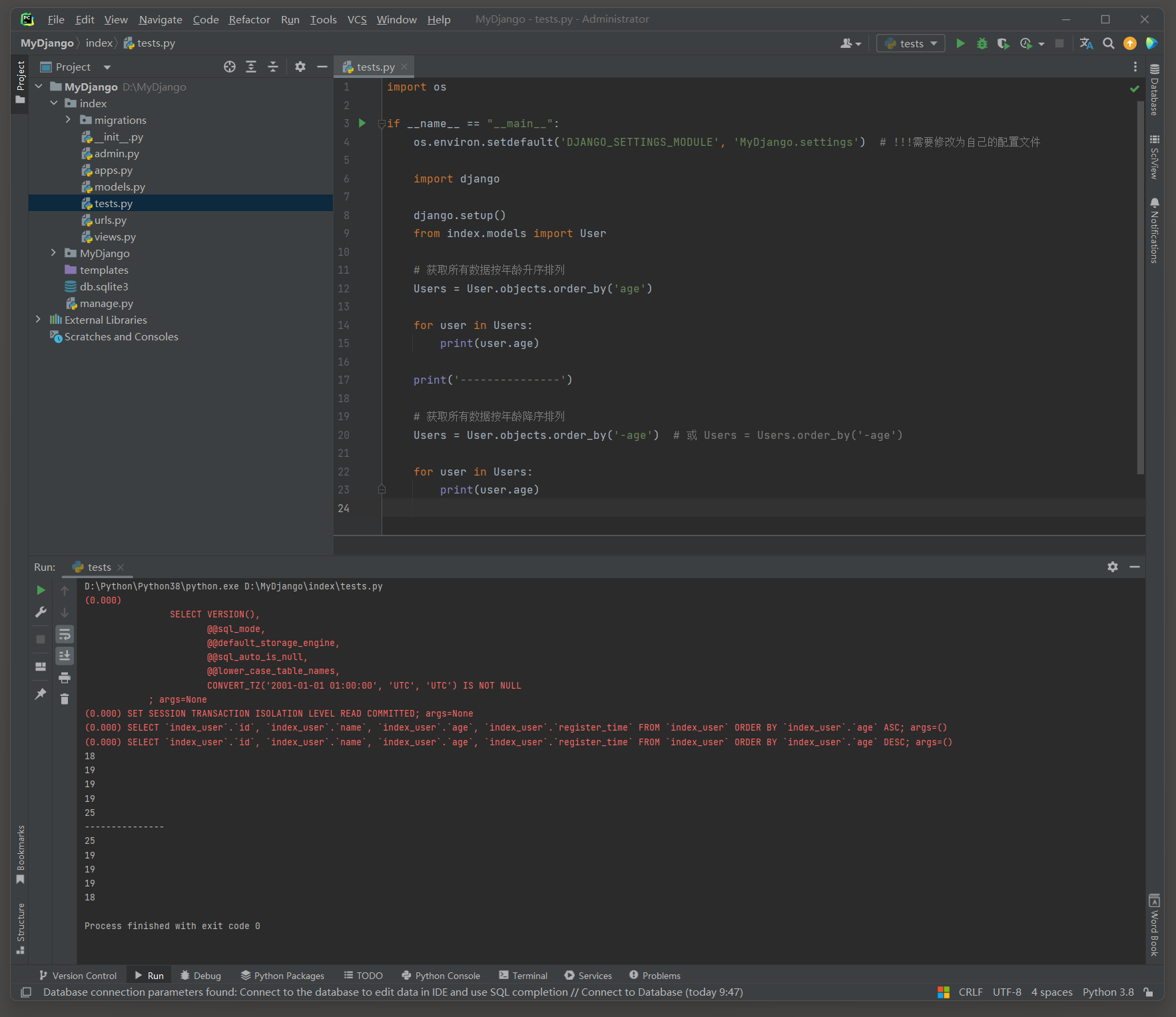This screenshot has height=1017, width=1176.
Task: Open Project panel settings gear
Action: [x=300, y=67]
